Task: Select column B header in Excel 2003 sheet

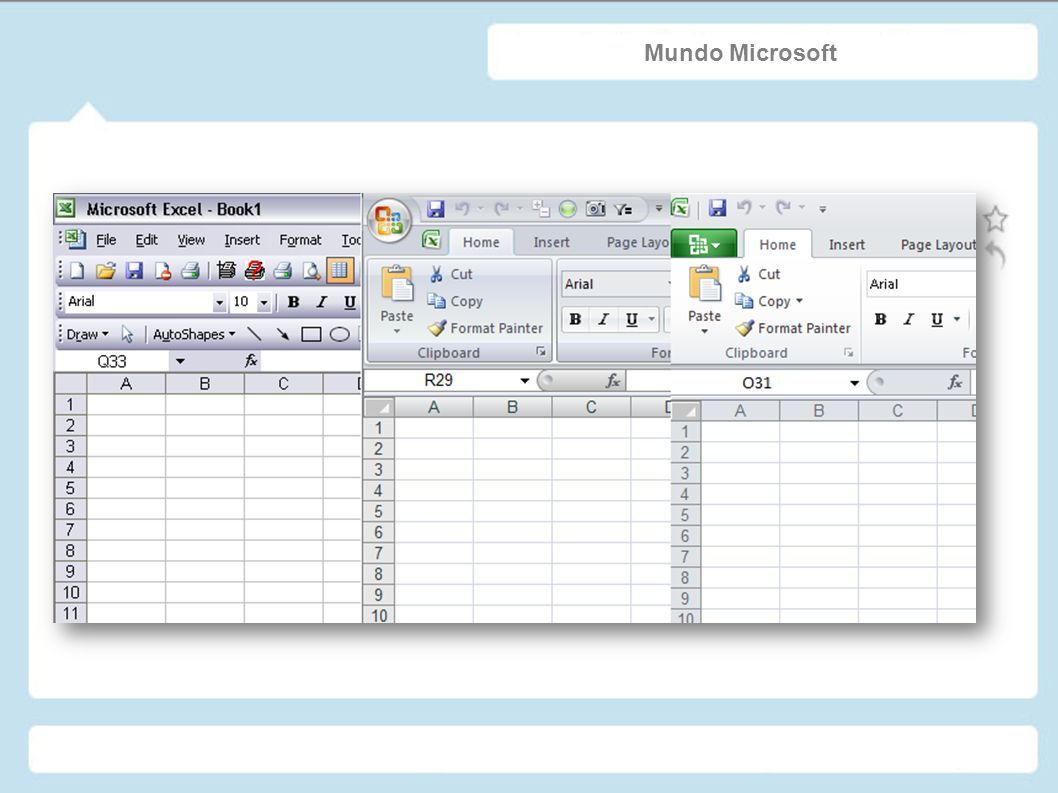Action: (x=204, y=384)
